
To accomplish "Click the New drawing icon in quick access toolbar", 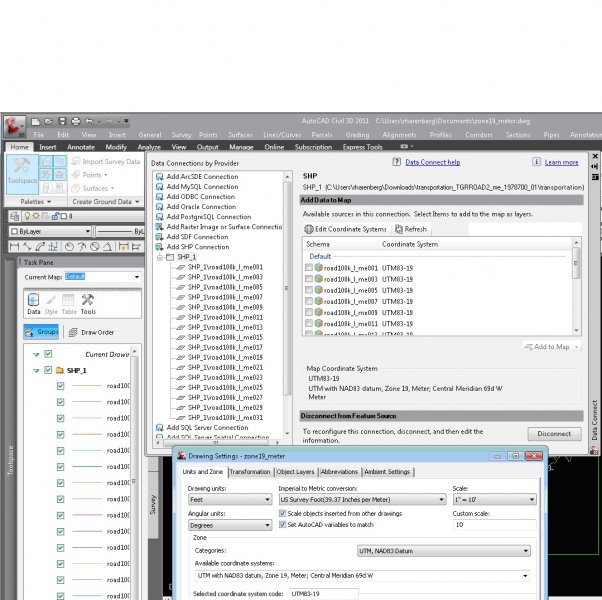I will [x=35, y=122].
